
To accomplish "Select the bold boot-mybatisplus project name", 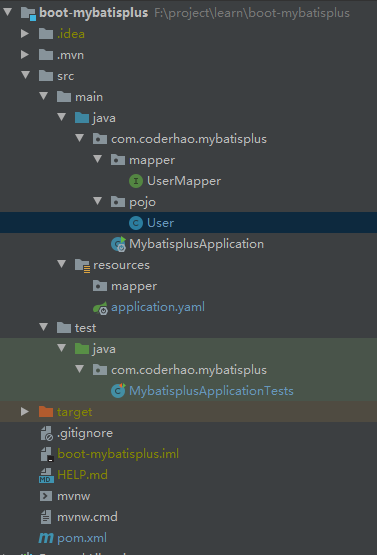I will coord(94,13).
